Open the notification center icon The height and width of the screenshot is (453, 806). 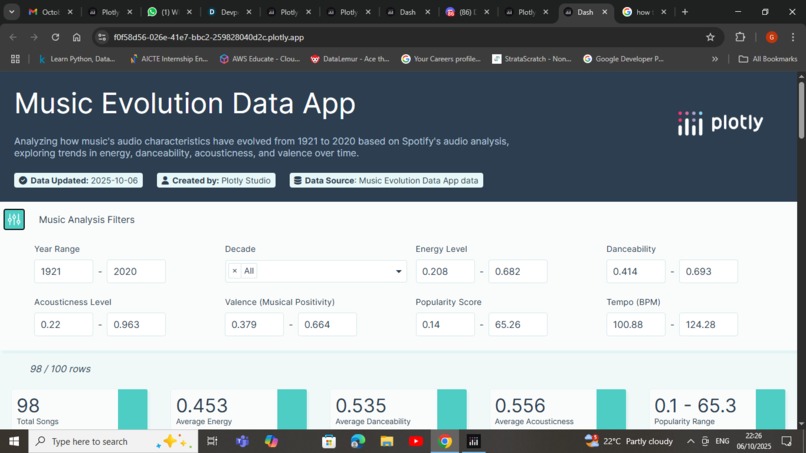pyautogui.click(x=786, y=441)
